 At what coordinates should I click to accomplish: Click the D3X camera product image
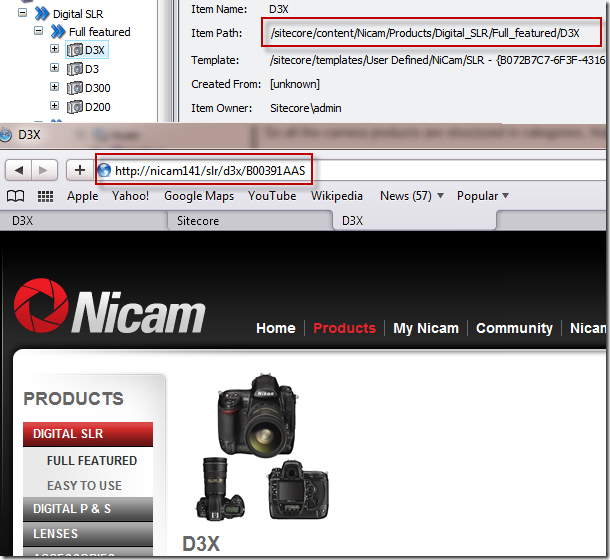pyautogui.click(x=262, y=447)
